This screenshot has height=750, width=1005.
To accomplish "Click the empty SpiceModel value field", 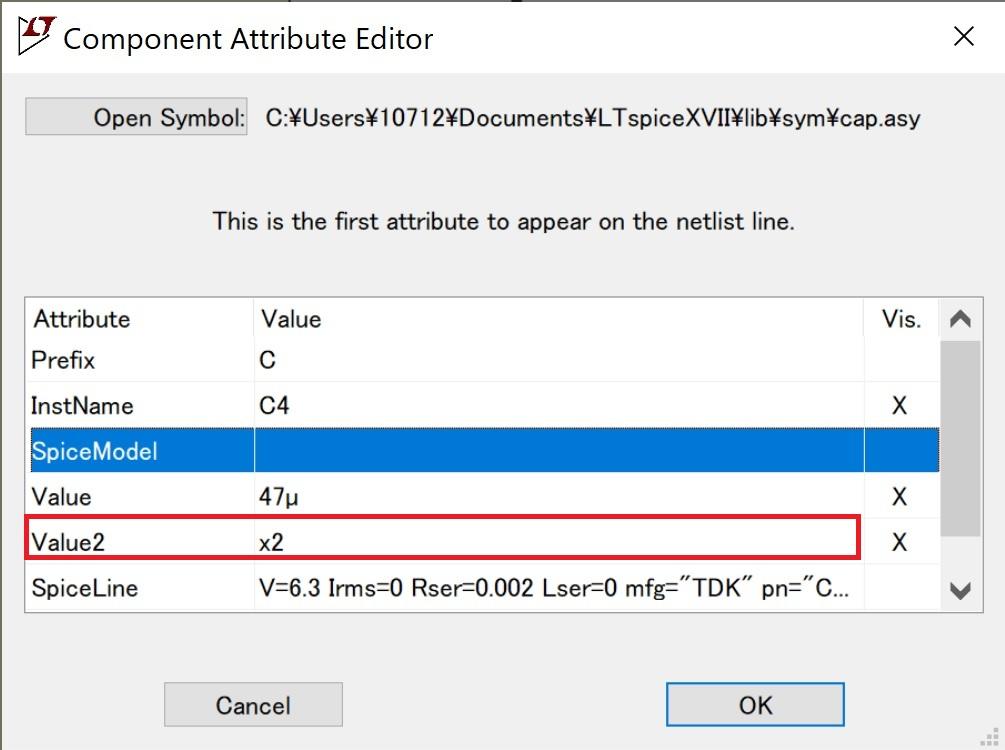I will tap(556, 451).
